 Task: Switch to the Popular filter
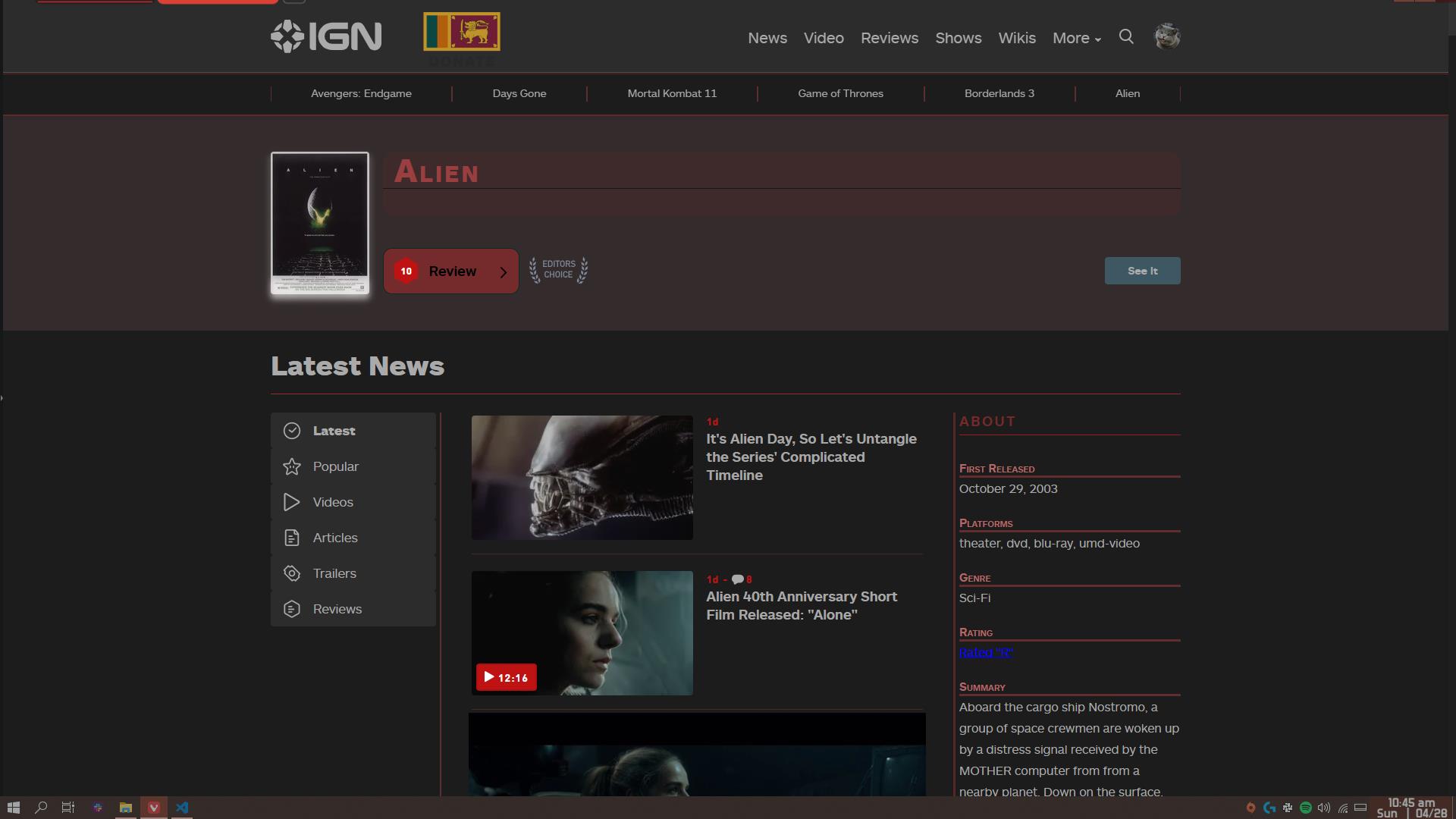[x=335, y=466]
